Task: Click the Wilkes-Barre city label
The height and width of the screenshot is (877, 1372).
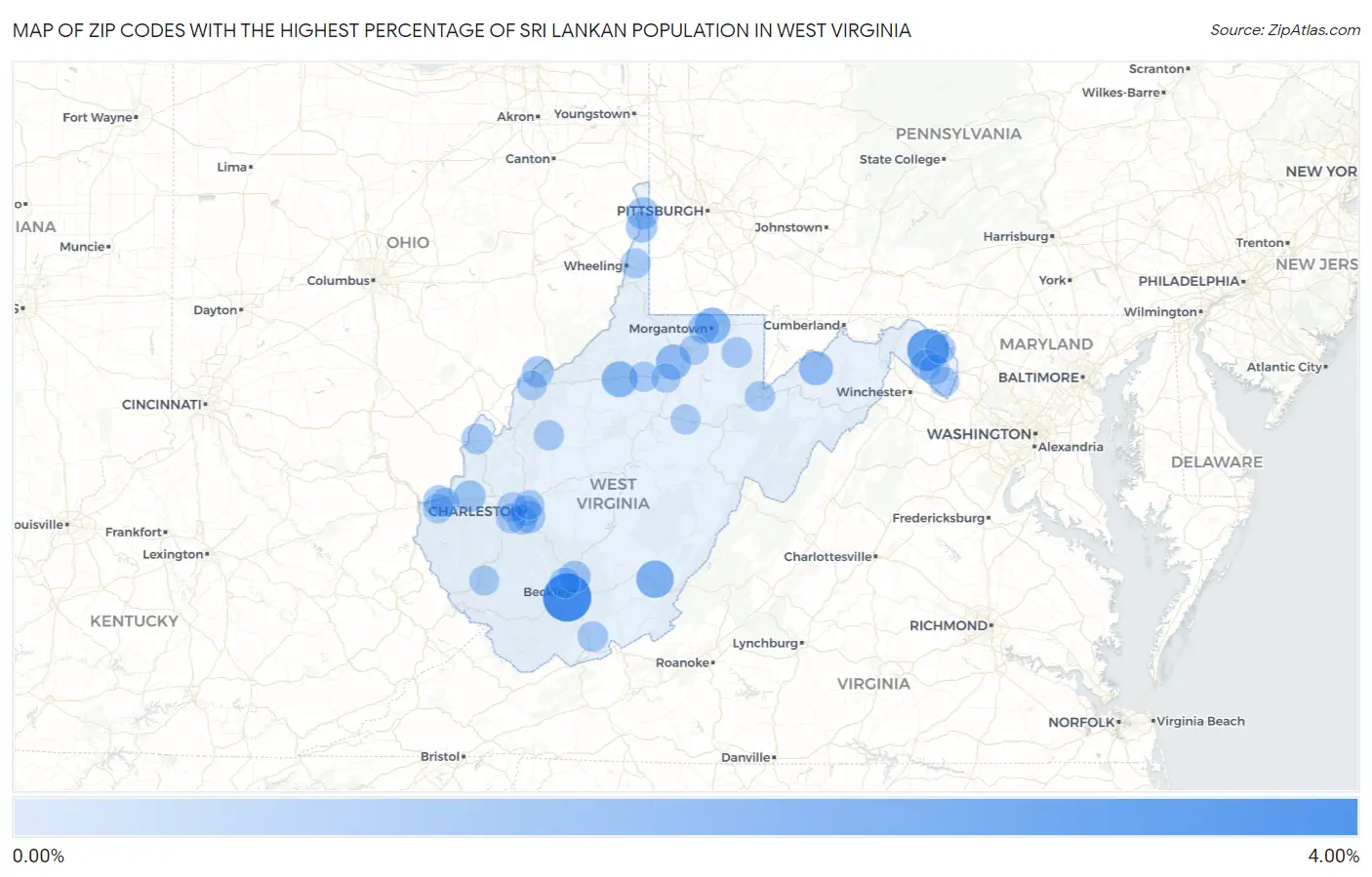Action: tap(1121, 93)
